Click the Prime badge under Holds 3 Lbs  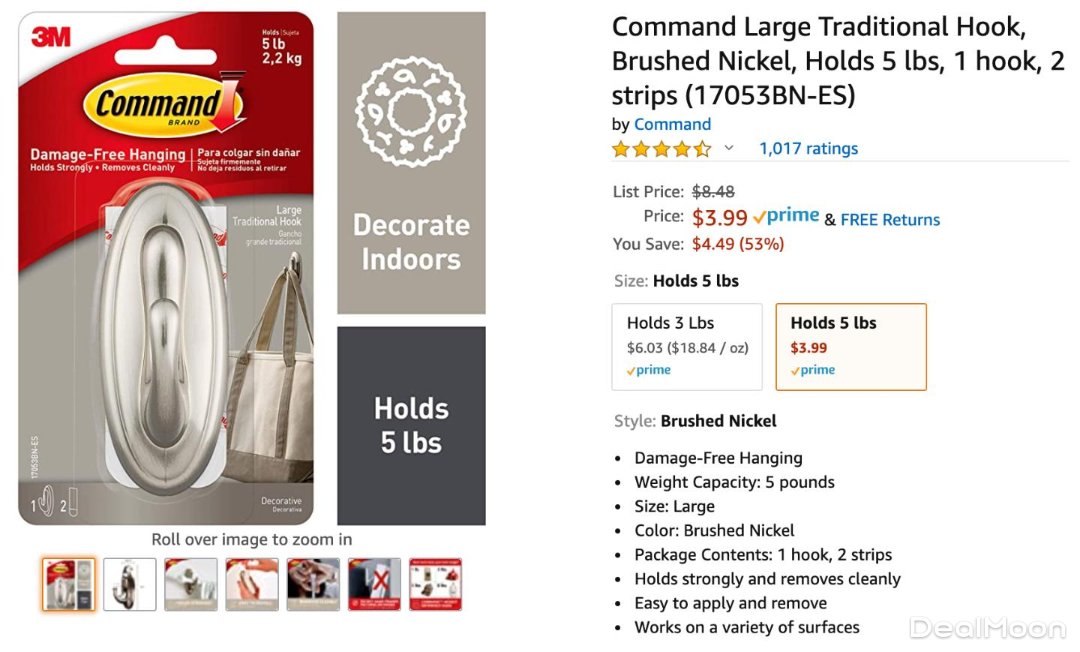point(649,370)
